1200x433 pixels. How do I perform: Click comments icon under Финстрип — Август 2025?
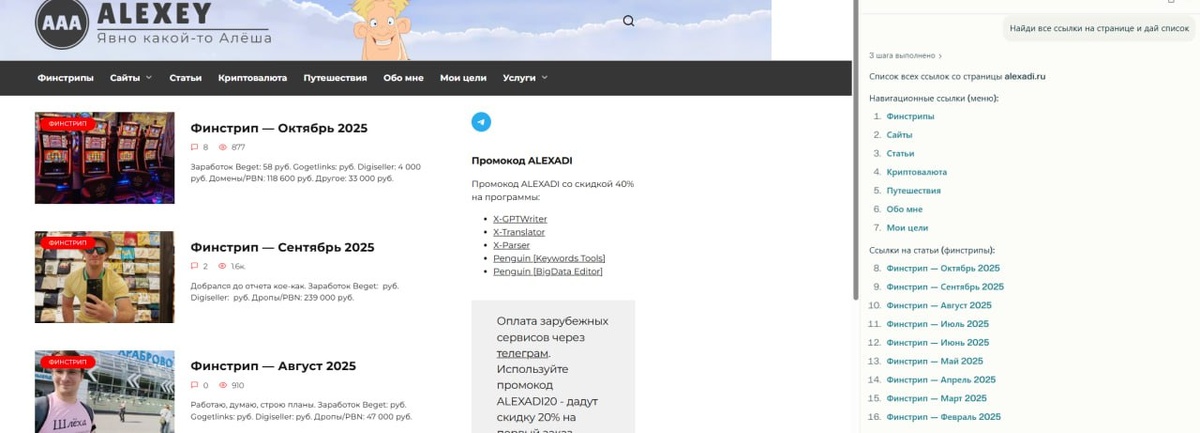(194, 385)
